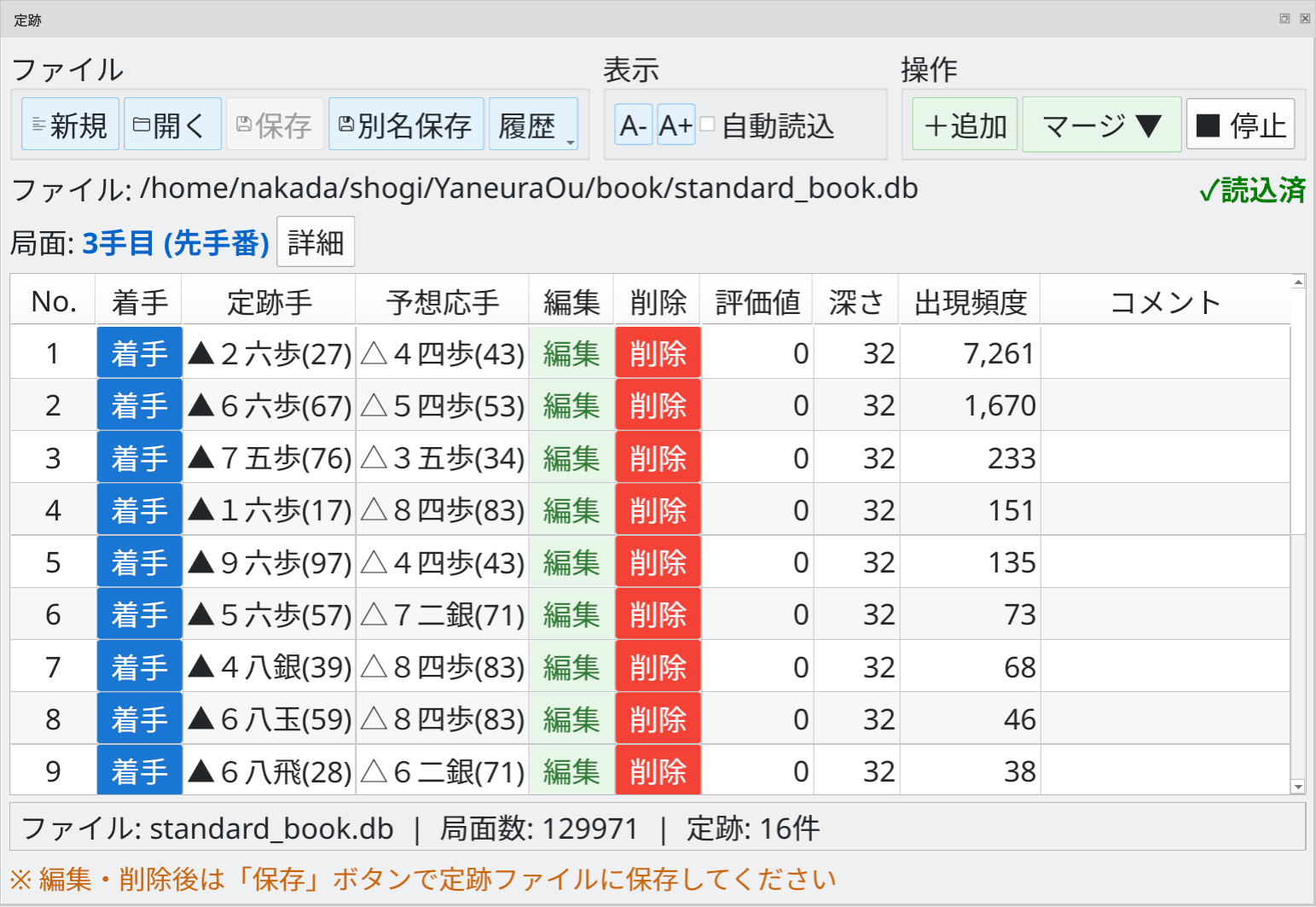Edit the ▲6八飛 entry
This screenshot has height=907, width=1316.
571,770
